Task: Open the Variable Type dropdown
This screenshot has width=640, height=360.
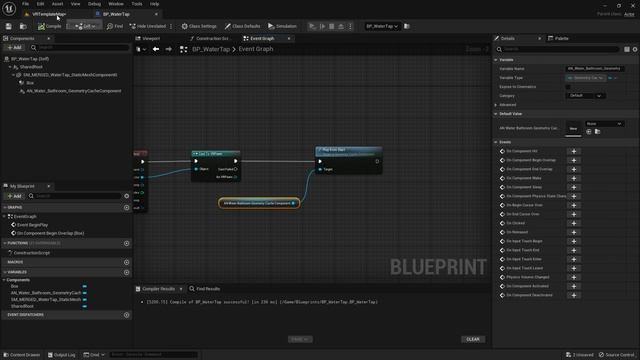Action: pos(585,78)
